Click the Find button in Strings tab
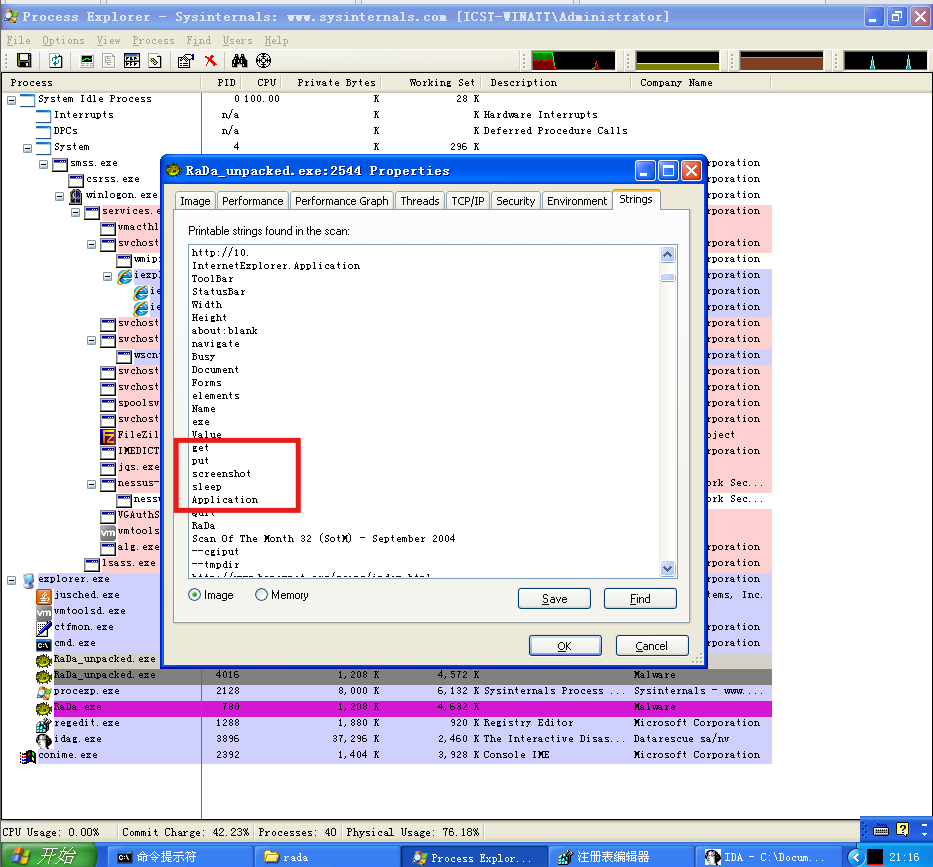Viewport: 933px width, 867px height. (640, 599)
